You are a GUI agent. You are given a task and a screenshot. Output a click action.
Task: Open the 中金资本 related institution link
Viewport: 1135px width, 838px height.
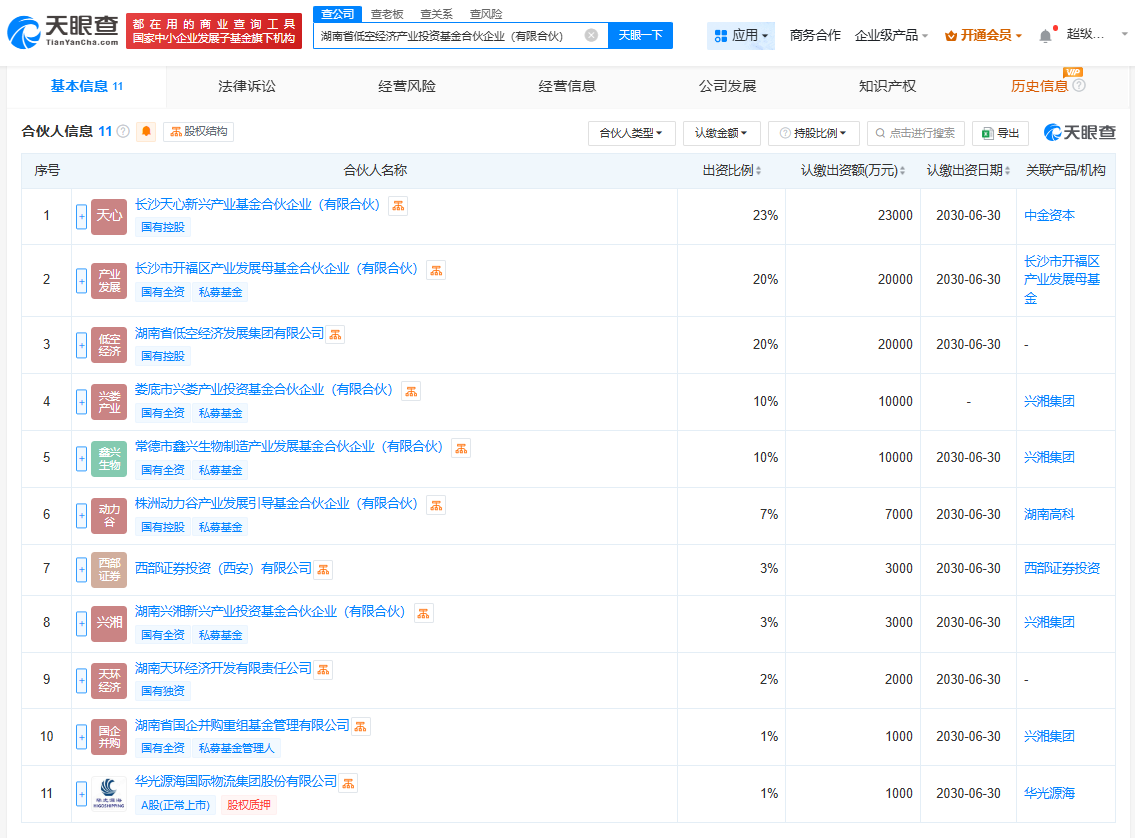[x=1050, y=216]
